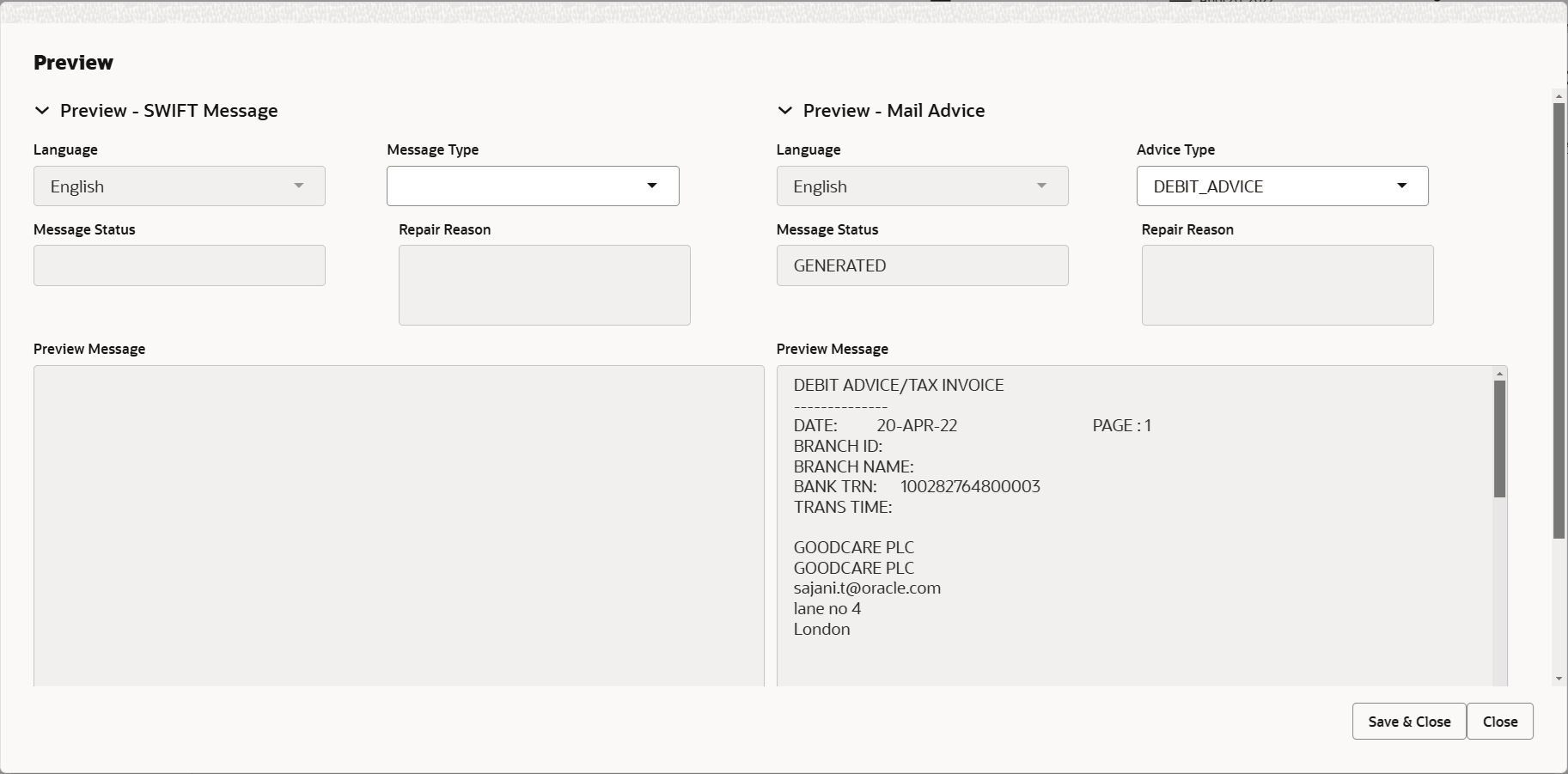The image size is (1568, 774).
Task: Open the SWIFT Message Language dropdown
Action: coord(180,186)
